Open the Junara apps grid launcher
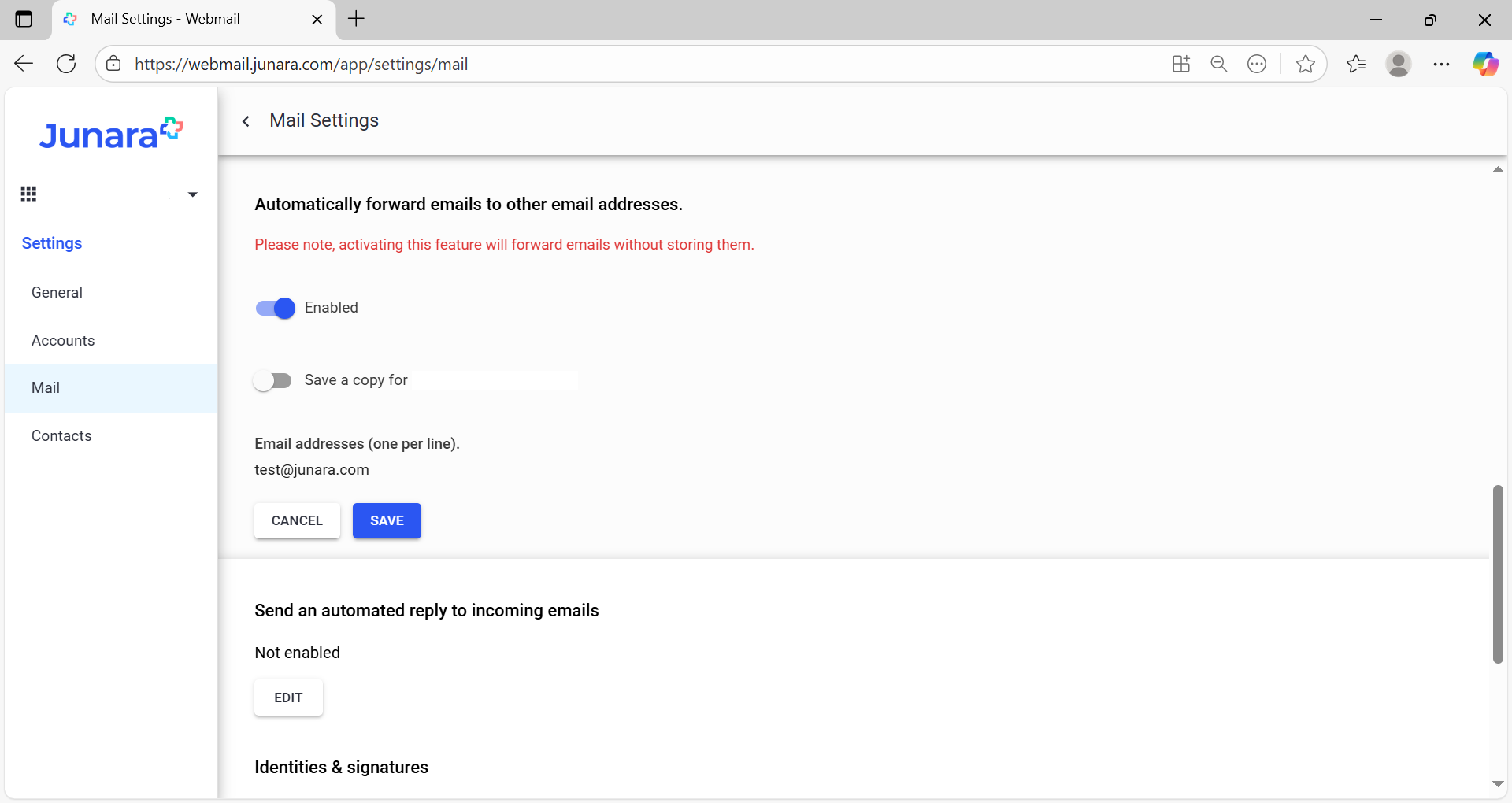This screenshot has width=1512, height=803. click(29, 194)
